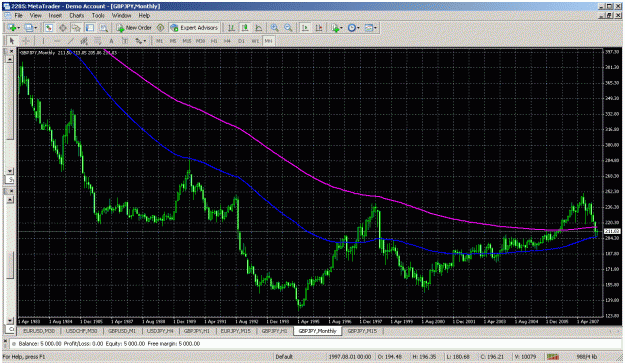
Task: Click scroll-up arrow in upper left panel
Action: tap(10, 59)
